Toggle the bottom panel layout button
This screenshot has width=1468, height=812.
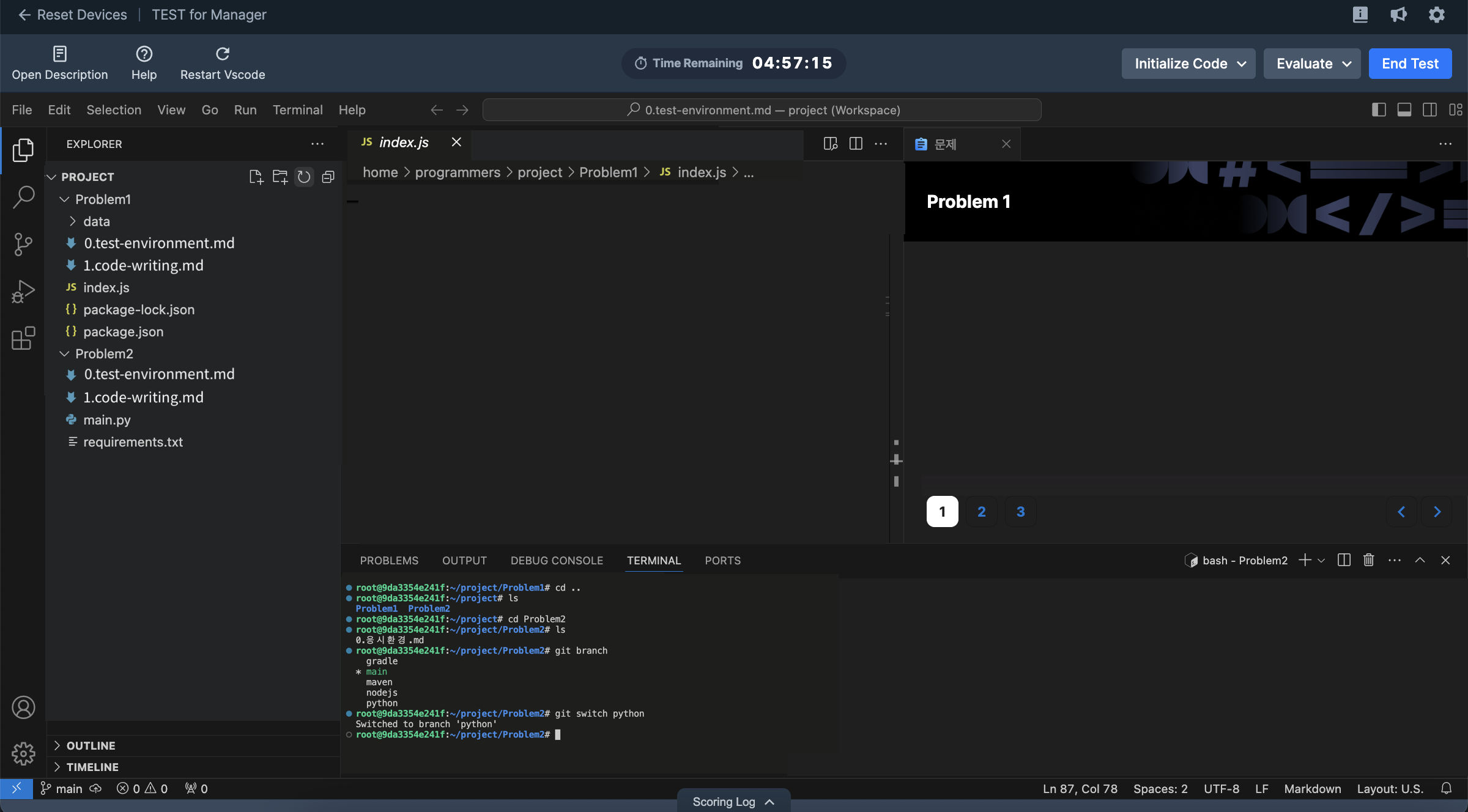1404,109
